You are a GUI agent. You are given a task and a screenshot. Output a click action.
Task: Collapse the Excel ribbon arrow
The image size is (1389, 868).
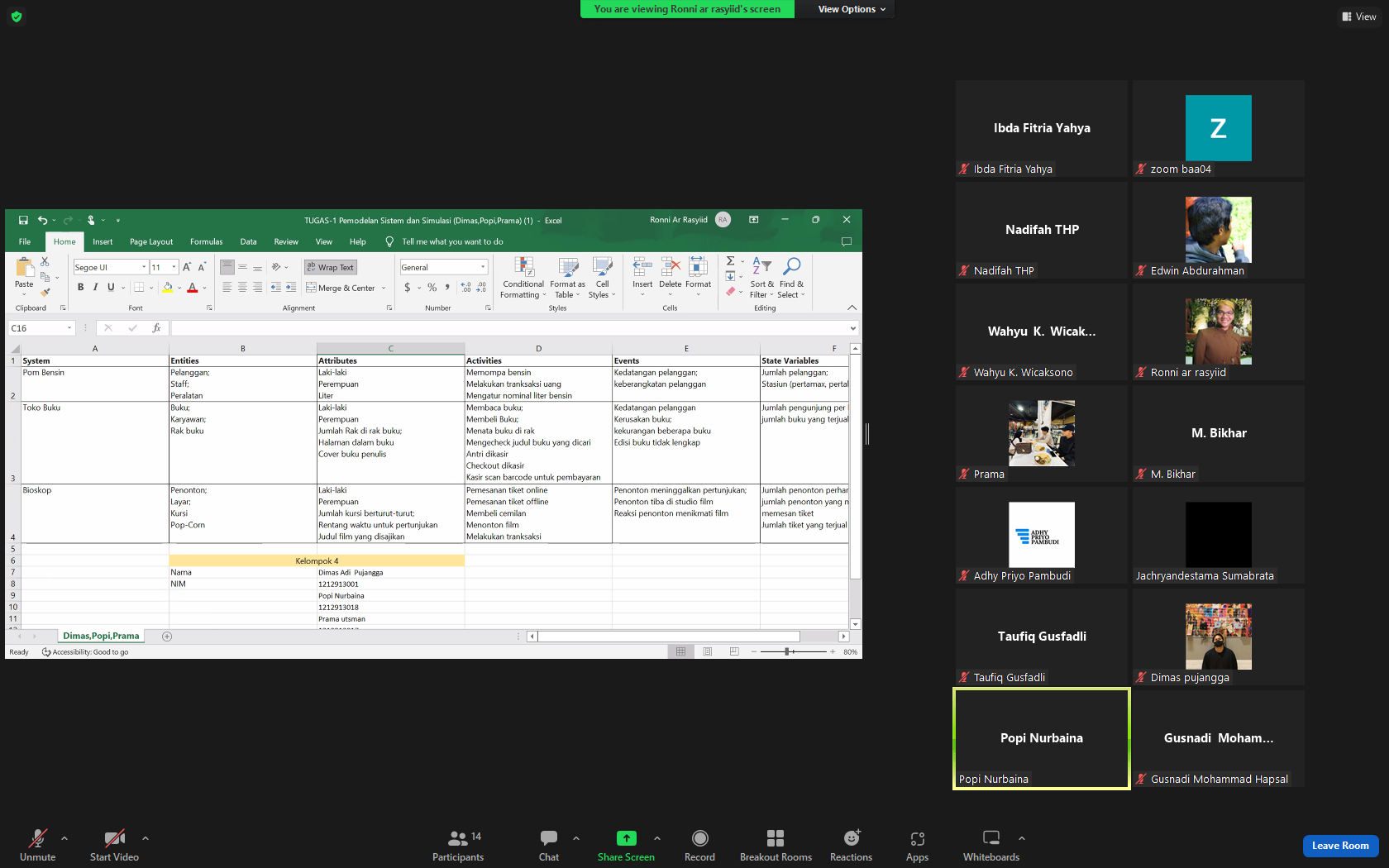point(852,308)
